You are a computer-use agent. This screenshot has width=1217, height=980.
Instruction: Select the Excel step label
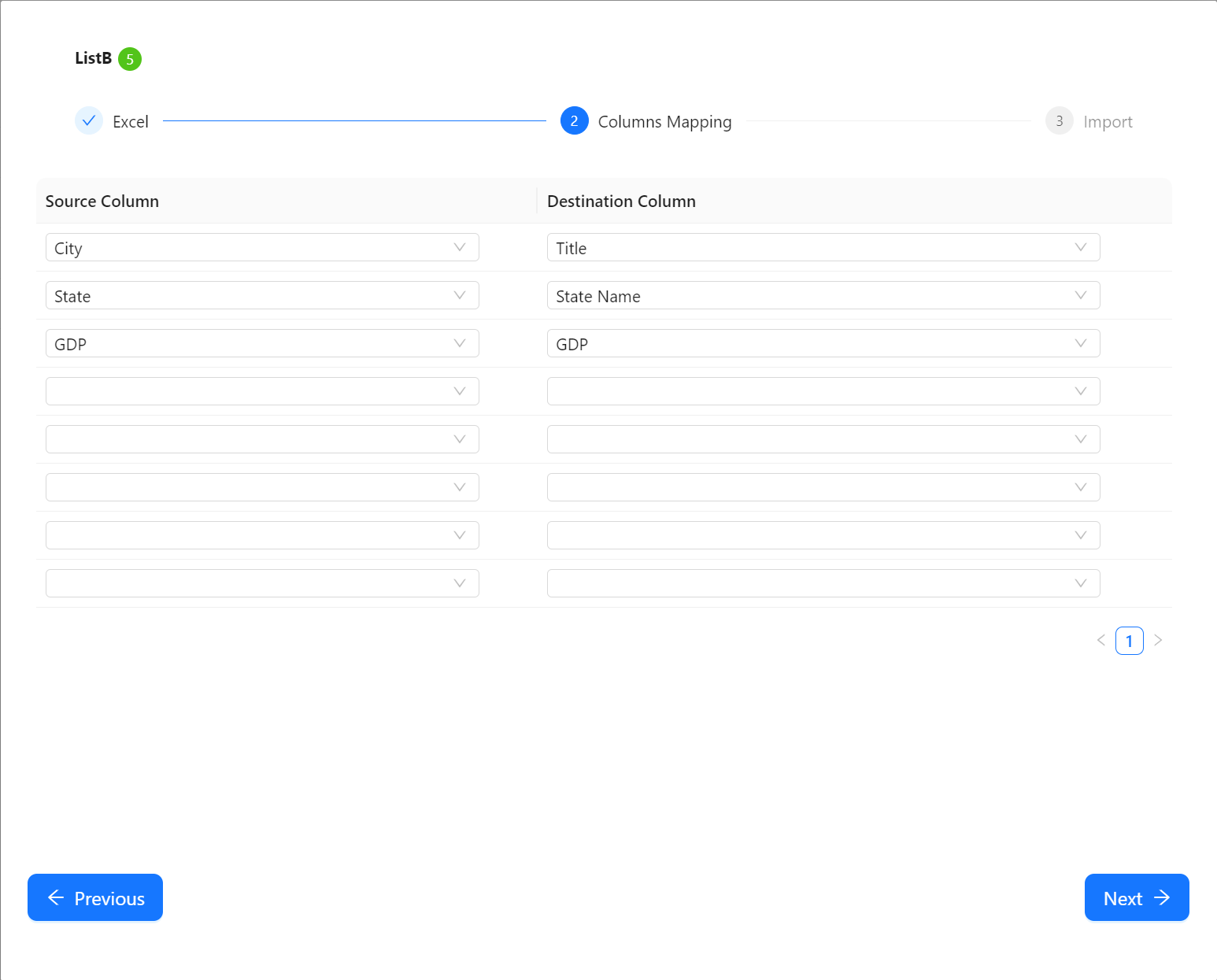pyautogui.click(x=131, y=122)
